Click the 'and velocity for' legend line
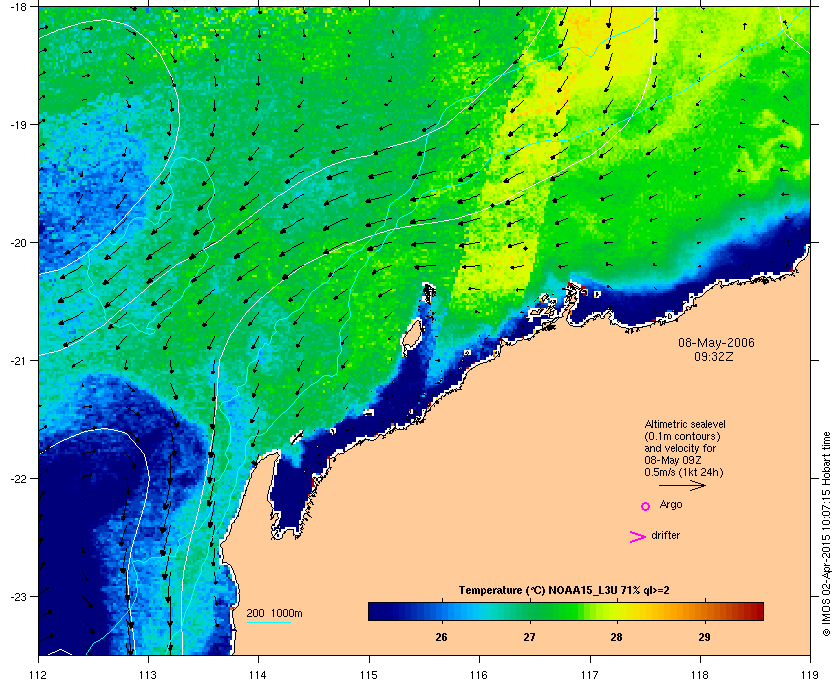This screenshot has height=680, width=840. pyautogui.click(x=680, y=448)
